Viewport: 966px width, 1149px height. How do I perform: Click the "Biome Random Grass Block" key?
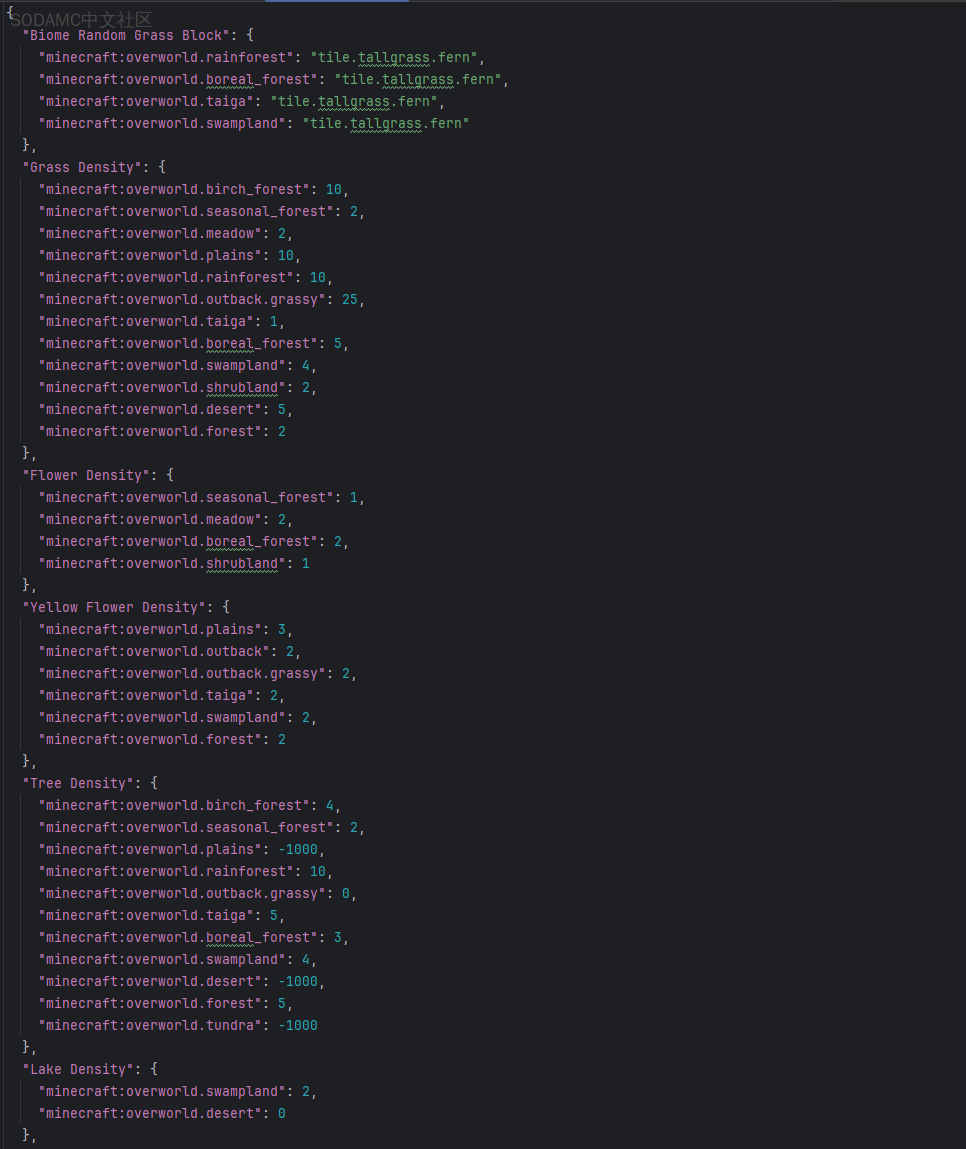click(126, 35)
